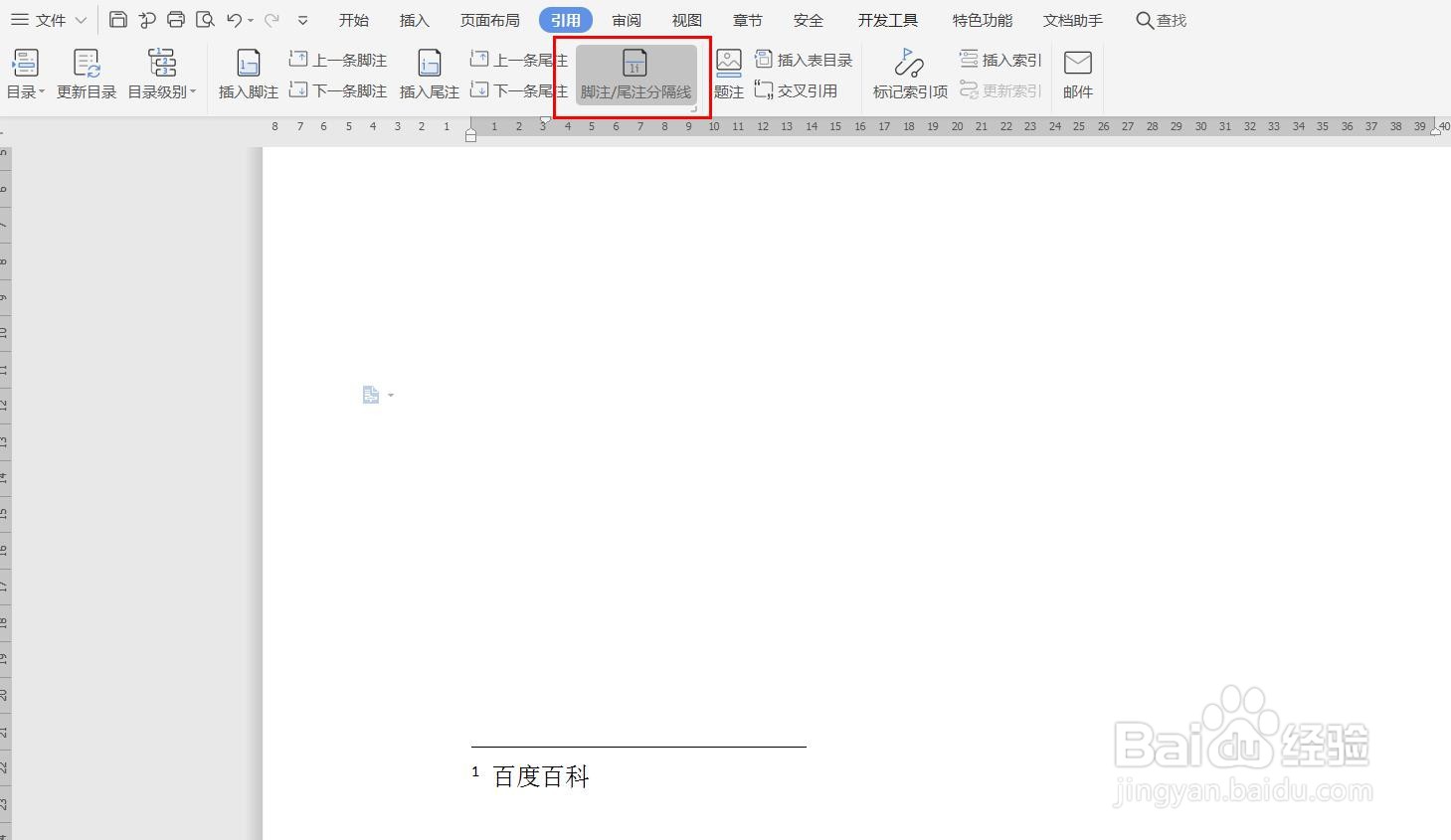The width and height of the screenshot is (1451, 840).
Task: Click the first-line indent marker on ruler
Action: 545,121
